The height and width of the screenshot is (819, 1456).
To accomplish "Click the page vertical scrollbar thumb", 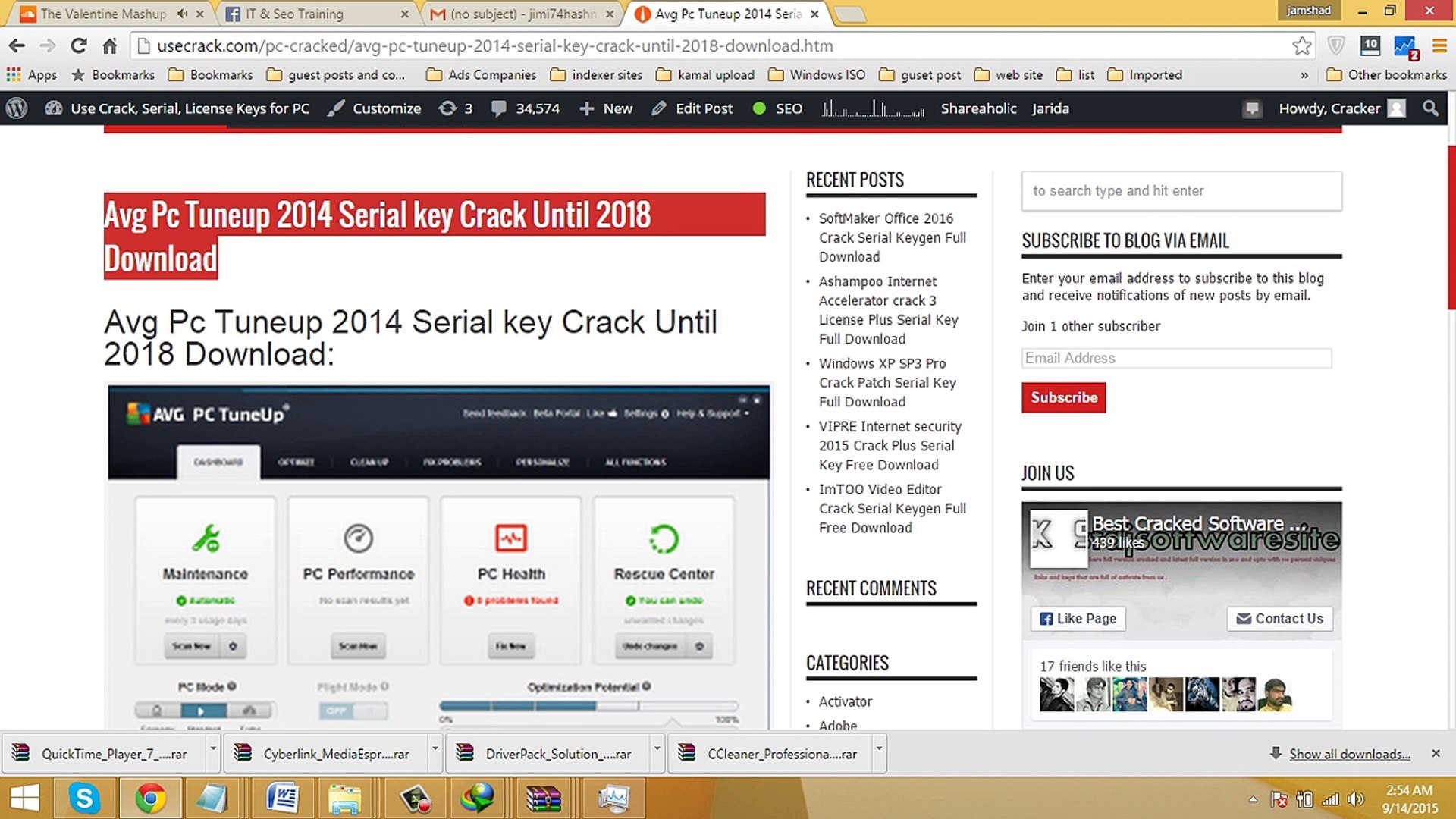I will pos(1451,227).
